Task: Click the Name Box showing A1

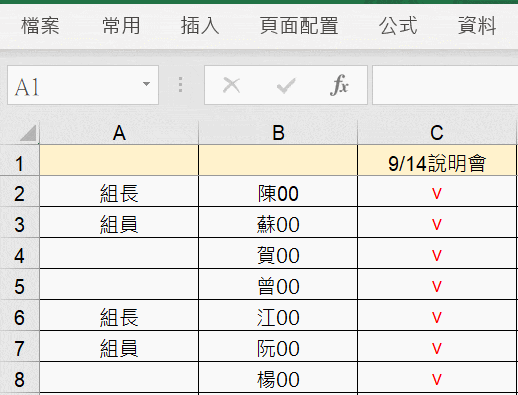Action: (x=83, y=85)
